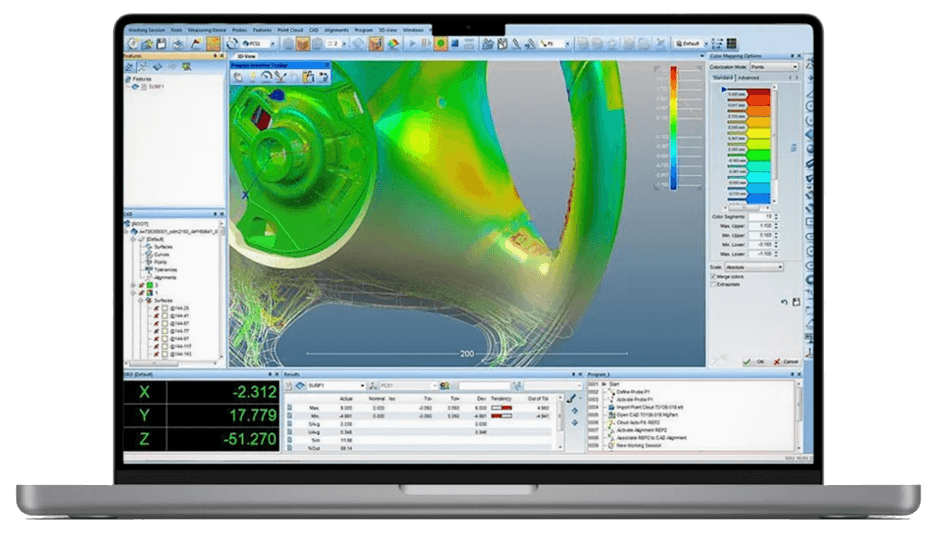Switch to the Advanced tab in Color Mapping
Viewport: 930px width, 535px height.
tap(748, 77)
